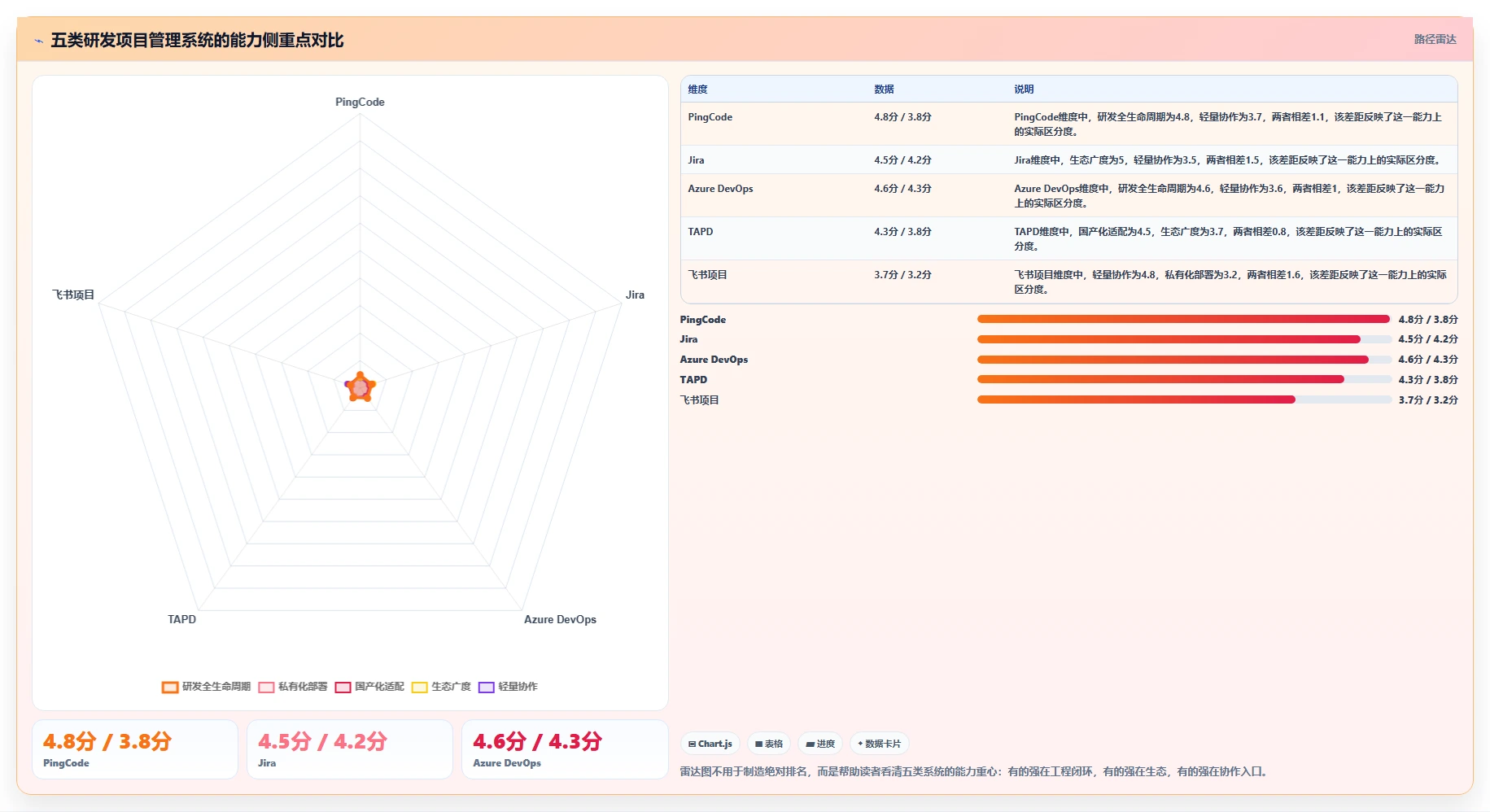Click the 3.7分 / 3.2分 value beside 飞书项目 bar
This screenshot has height=812, width=1490.
pos(1428,400)
